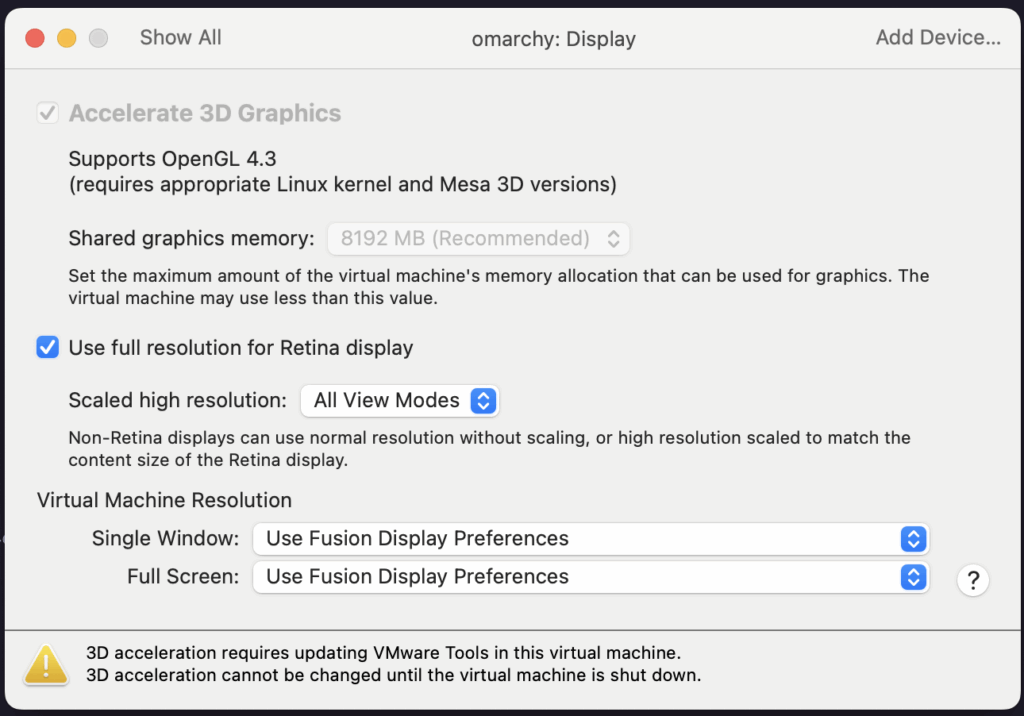Viewport: 1024px width, 716px height.
Task: Click Add Device… button
Action: 938,38
